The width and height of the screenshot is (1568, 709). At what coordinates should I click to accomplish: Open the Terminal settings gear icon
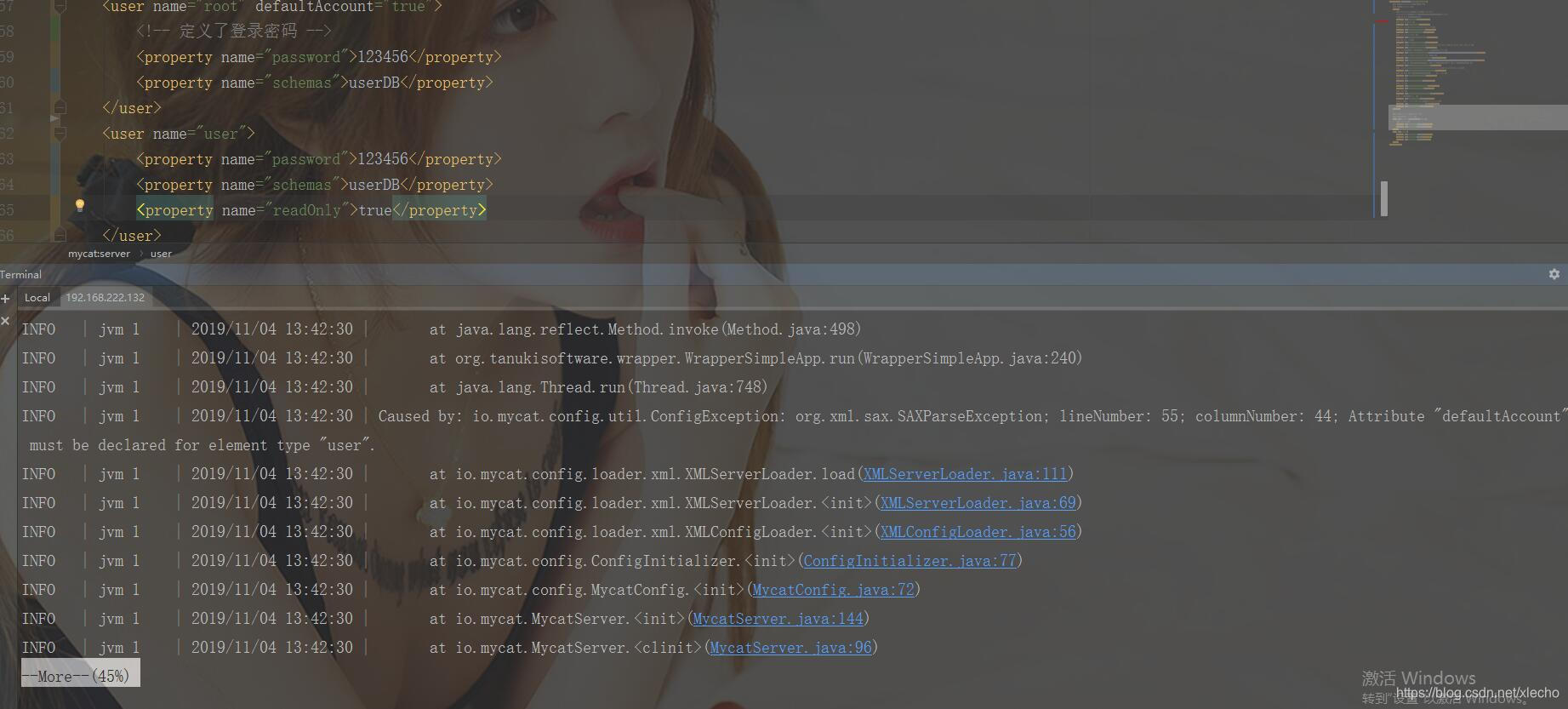coord(1554,274)
